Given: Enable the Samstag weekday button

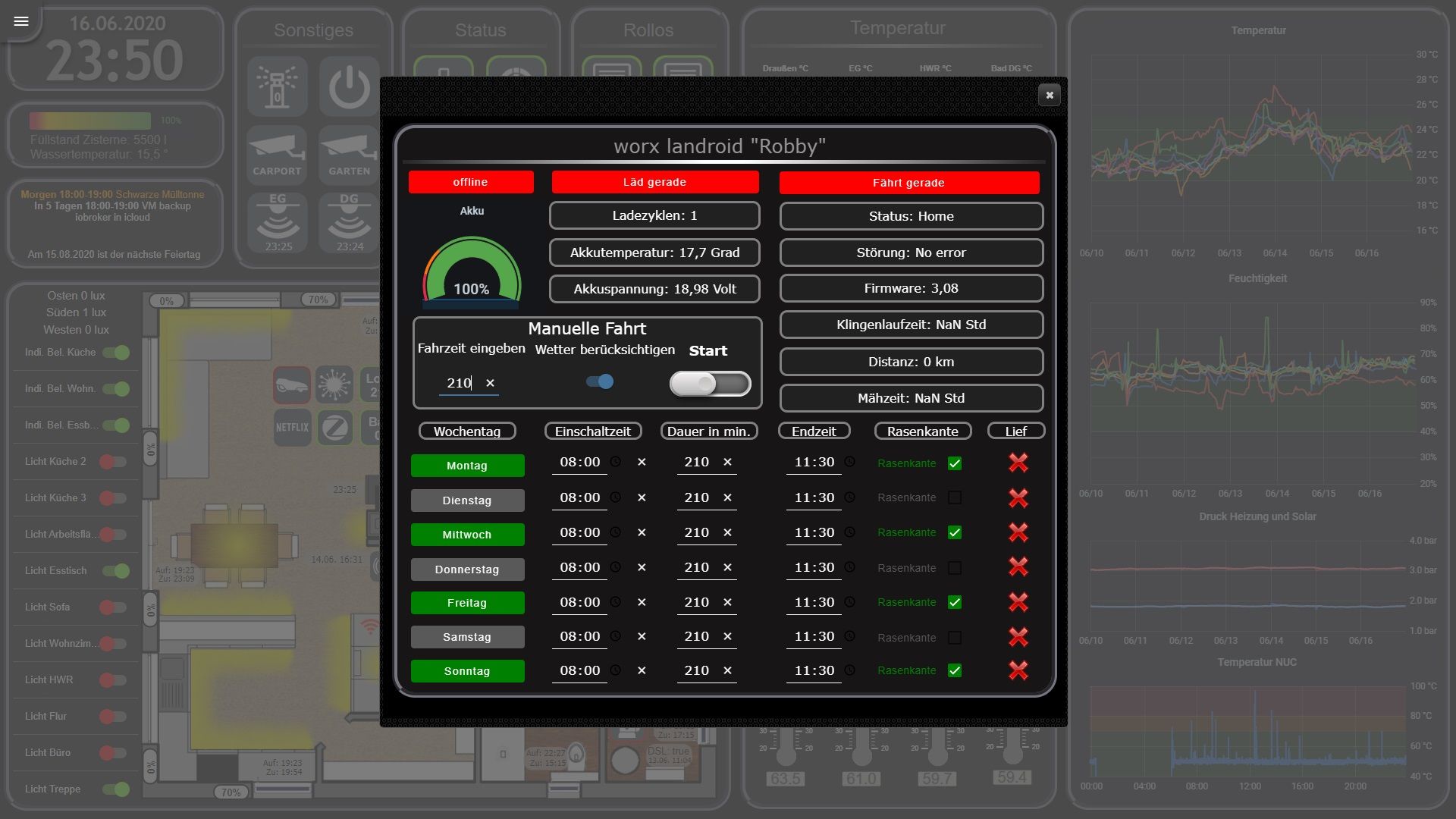Looking at the screenshot, I should 467,637.
